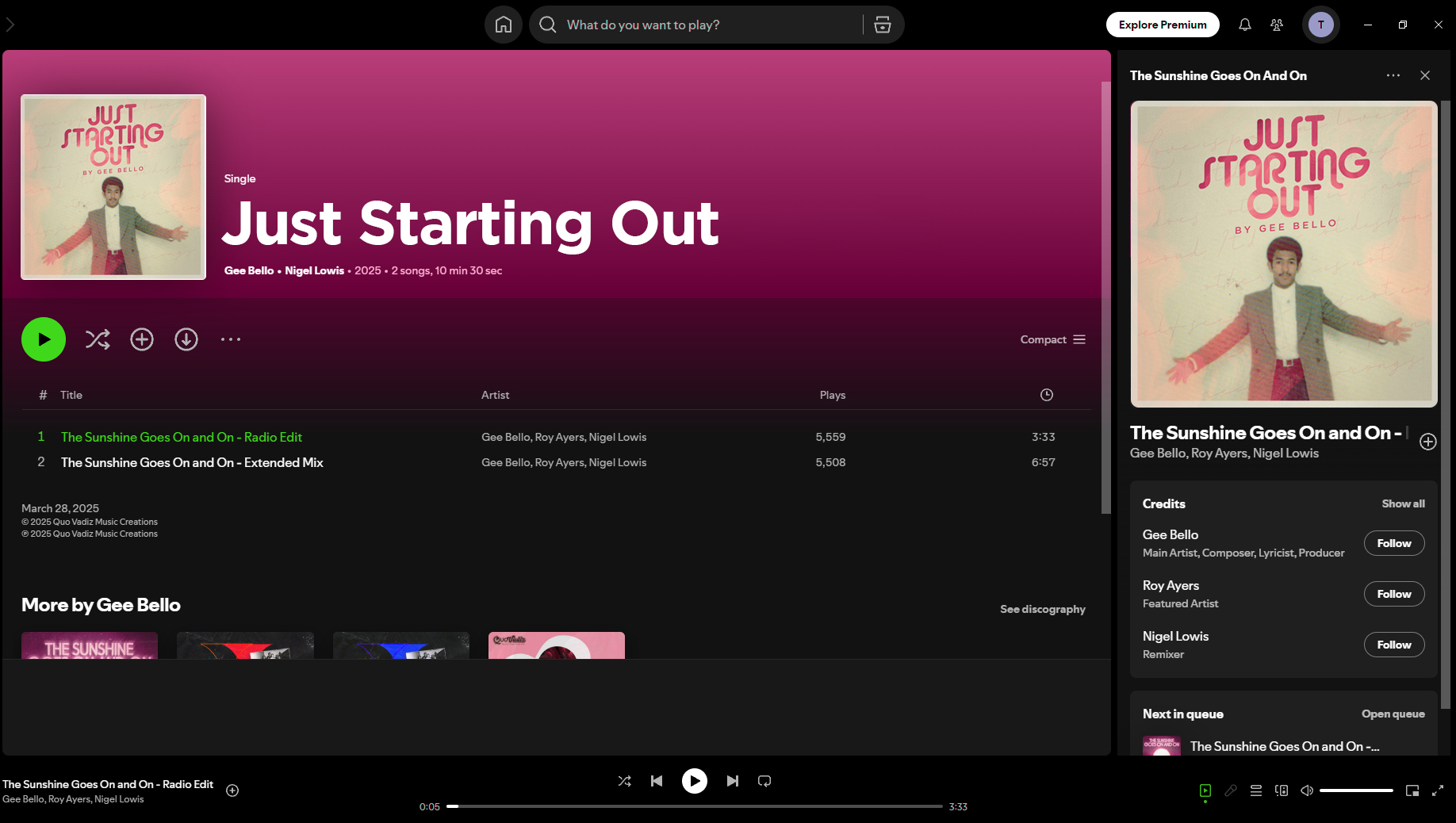1456x823 pixels.
Task: Click Show all credits
Action: 1403,503
